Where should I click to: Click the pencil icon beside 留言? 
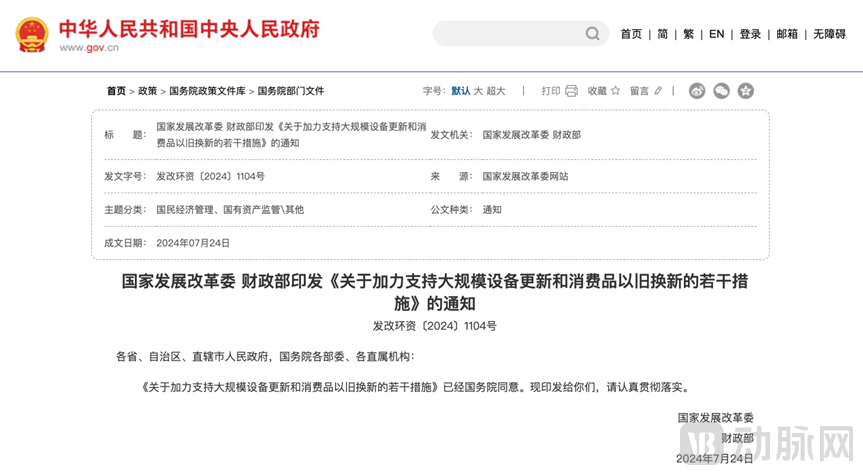pos(658,91)
